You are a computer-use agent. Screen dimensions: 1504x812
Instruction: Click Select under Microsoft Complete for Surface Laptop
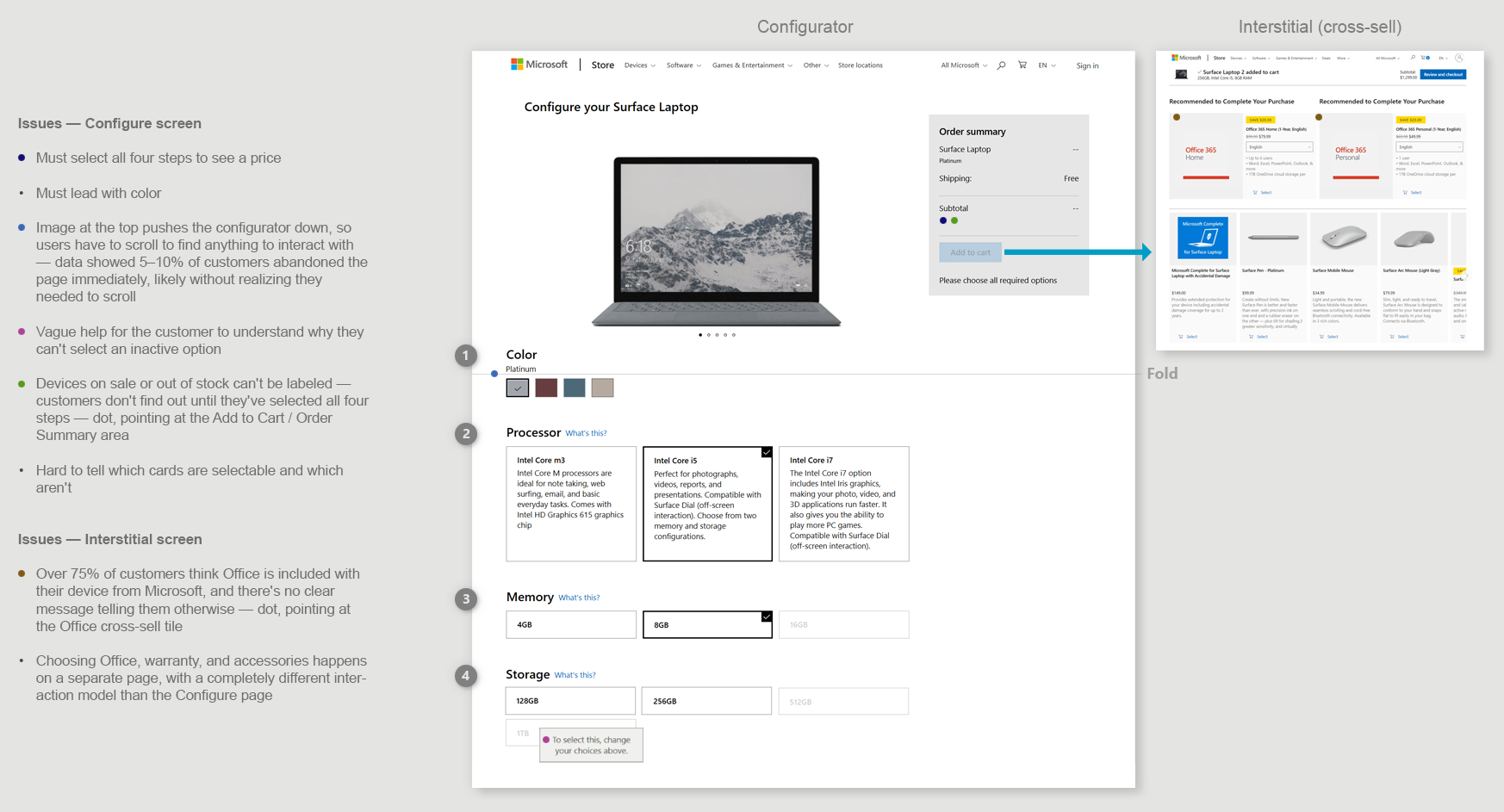click(1188, 337)
